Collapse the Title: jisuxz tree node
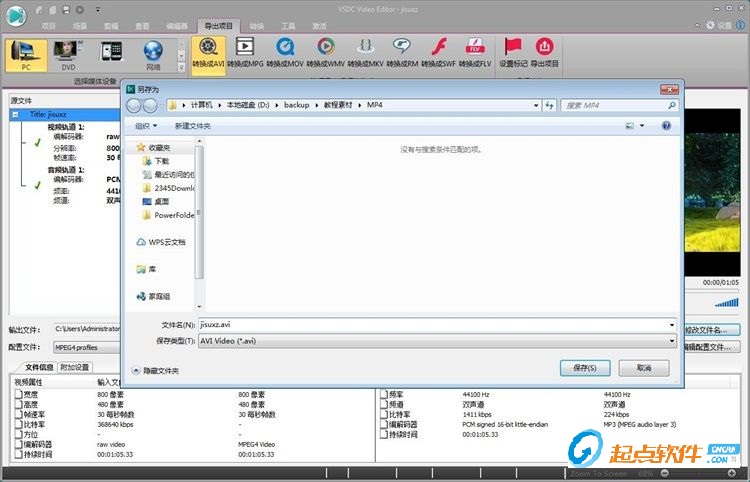 (16, 115)
